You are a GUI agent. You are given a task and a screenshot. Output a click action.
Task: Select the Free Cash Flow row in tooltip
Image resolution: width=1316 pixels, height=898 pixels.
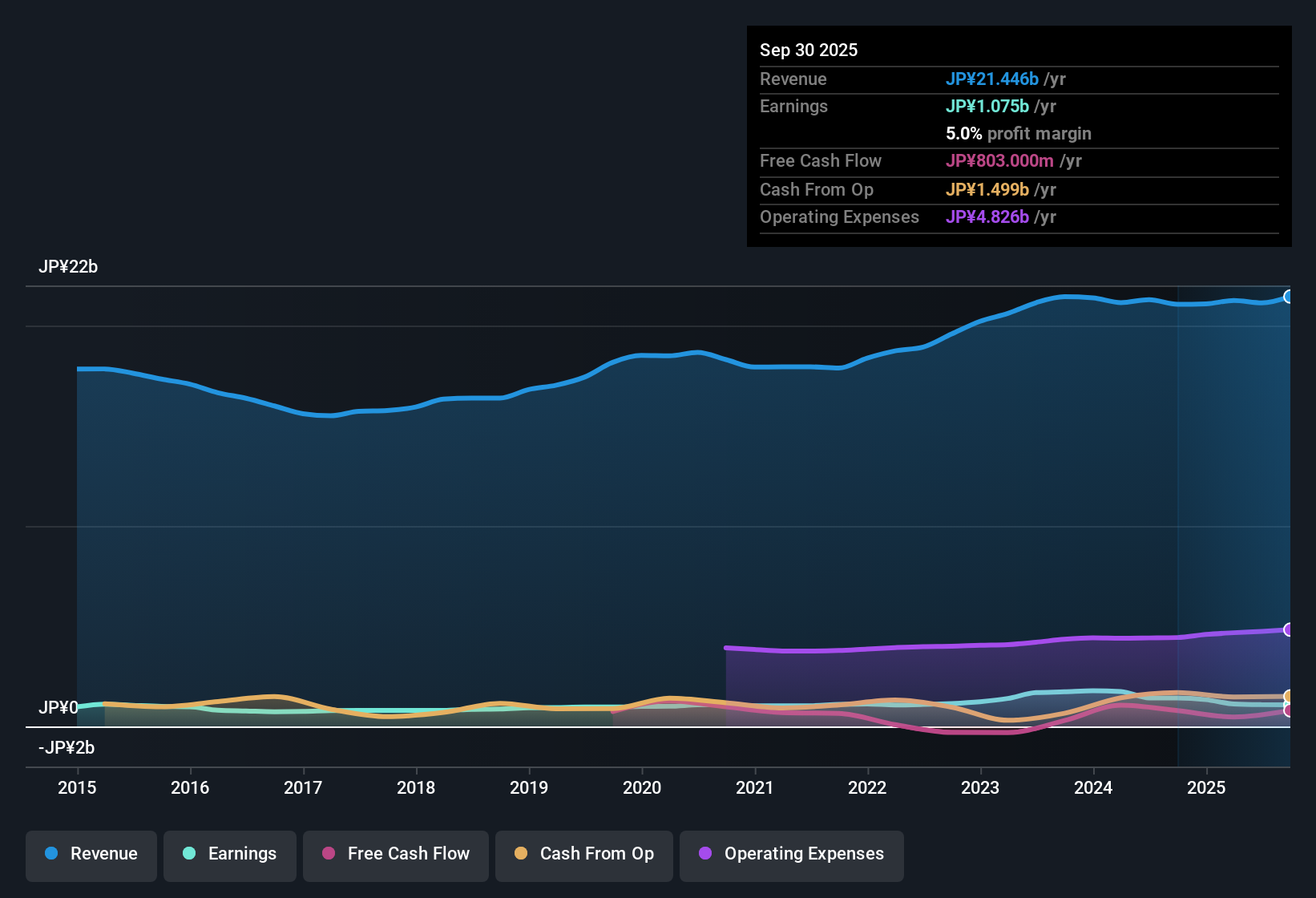[922, 161]
